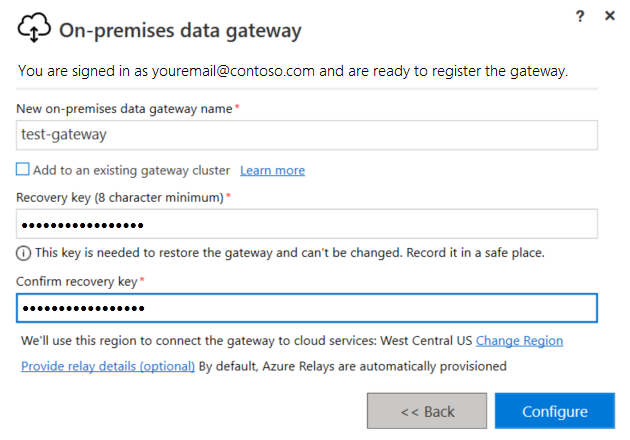Click the signed-in account status text
630x440 pixels.
(293, 71)
